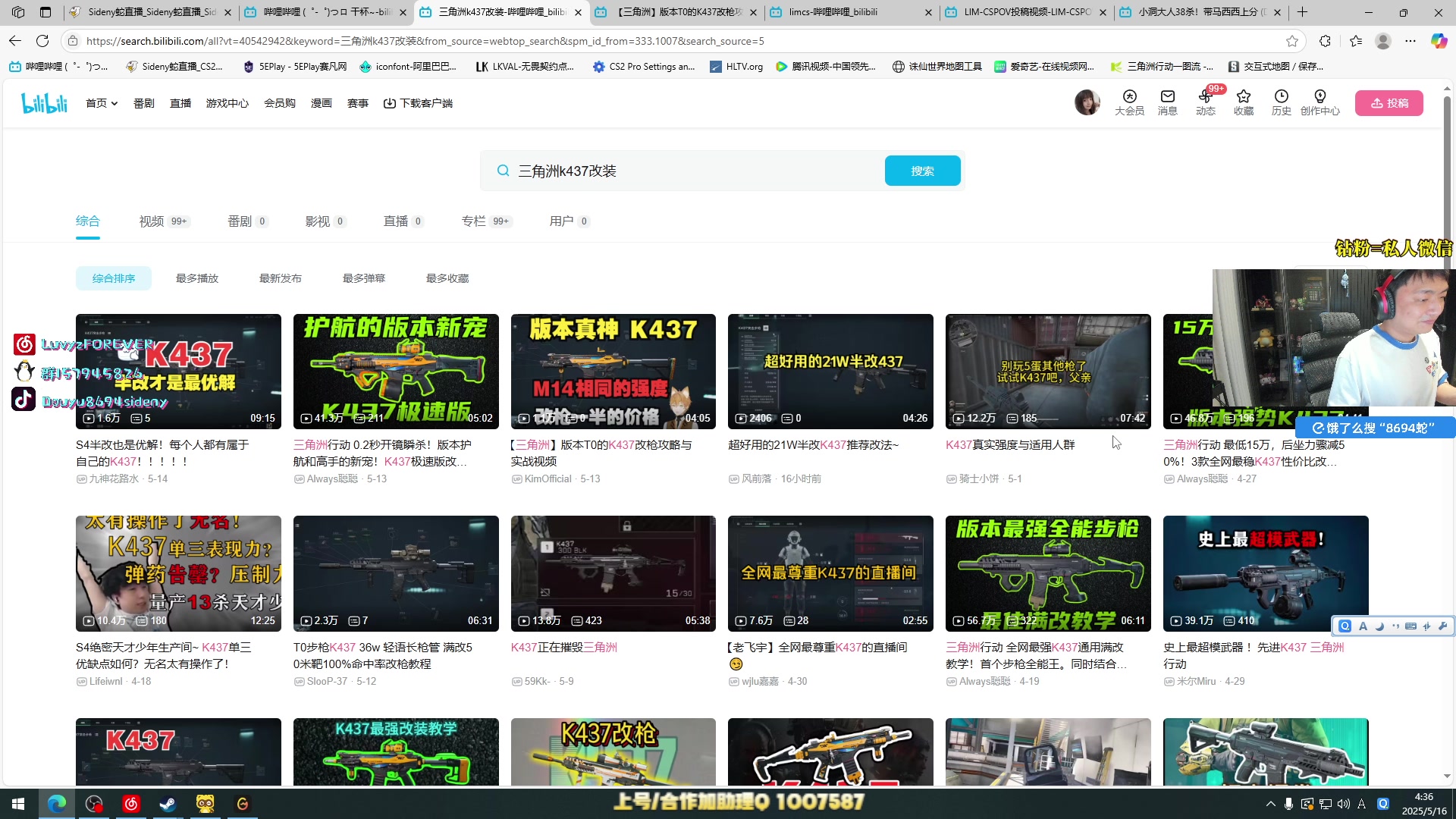Open Edge in taskbar
Image resolution: width=1456 pixels, height=819 pixels.
(57, 804)
